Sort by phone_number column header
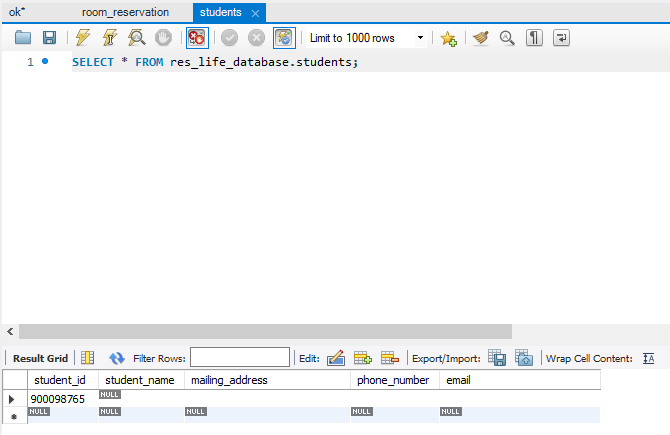This screenshot has width=670, height=435. (x=393, y=380)
